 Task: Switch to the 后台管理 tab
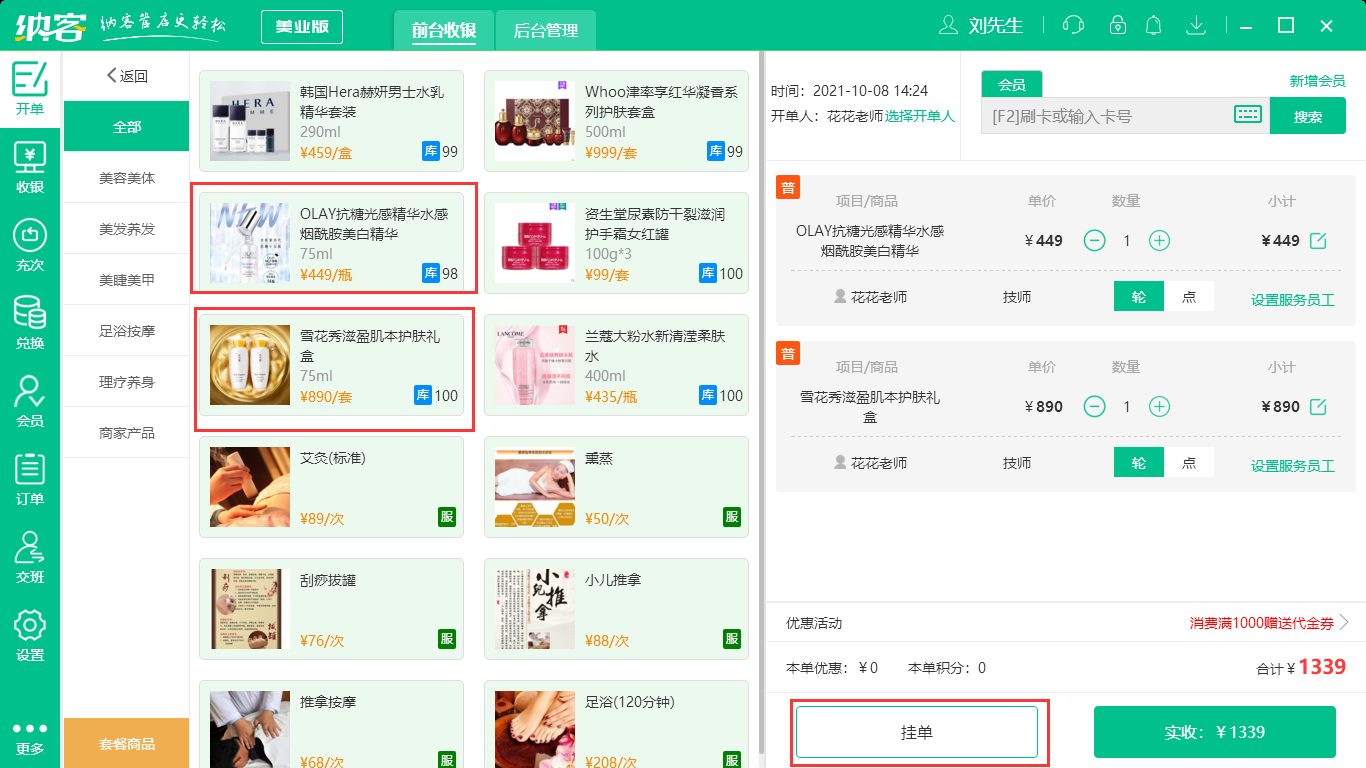click(546, 30)
